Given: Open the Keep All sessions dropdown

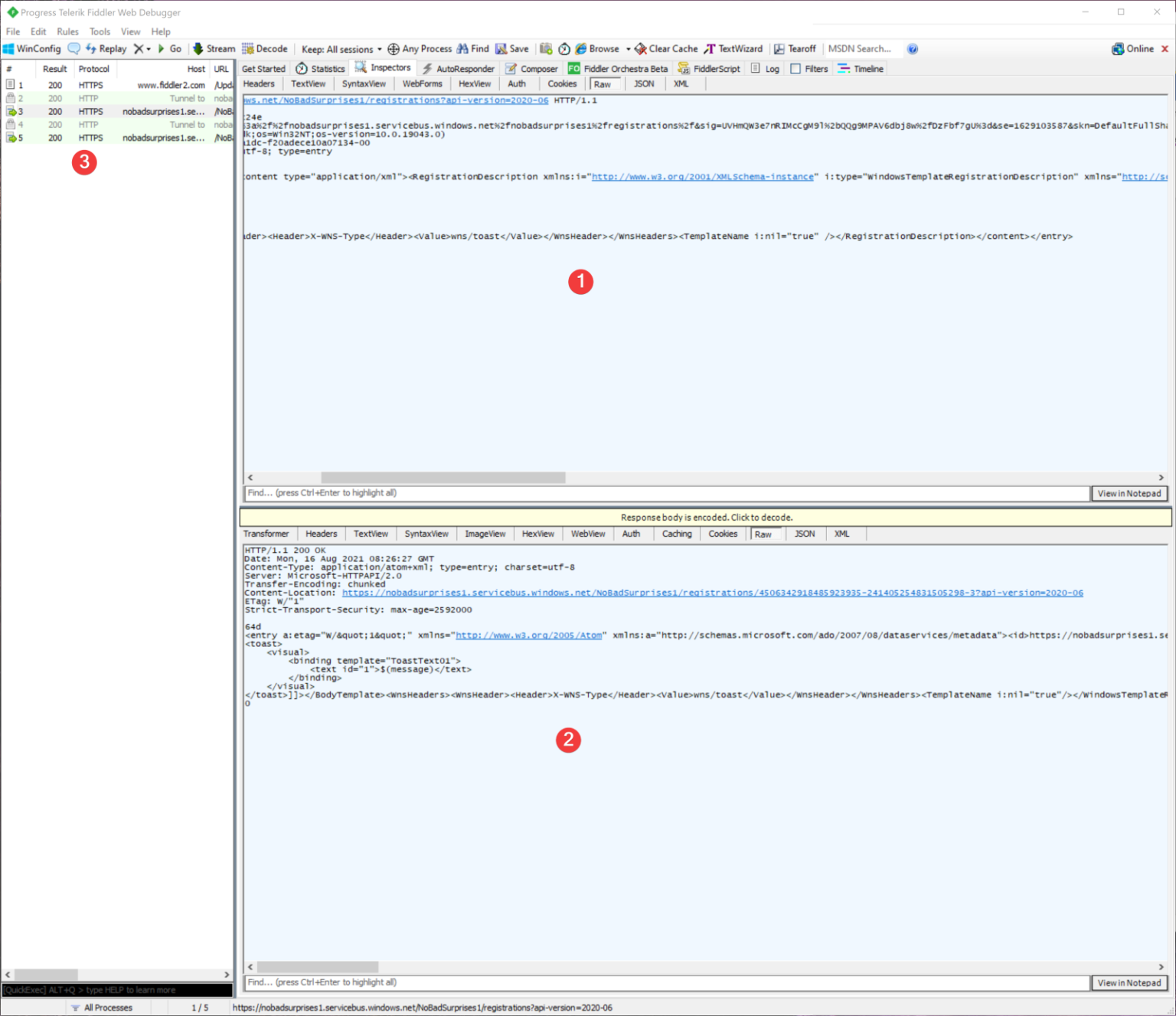Looking at the screenshot, I should click(x=341, y=49).
